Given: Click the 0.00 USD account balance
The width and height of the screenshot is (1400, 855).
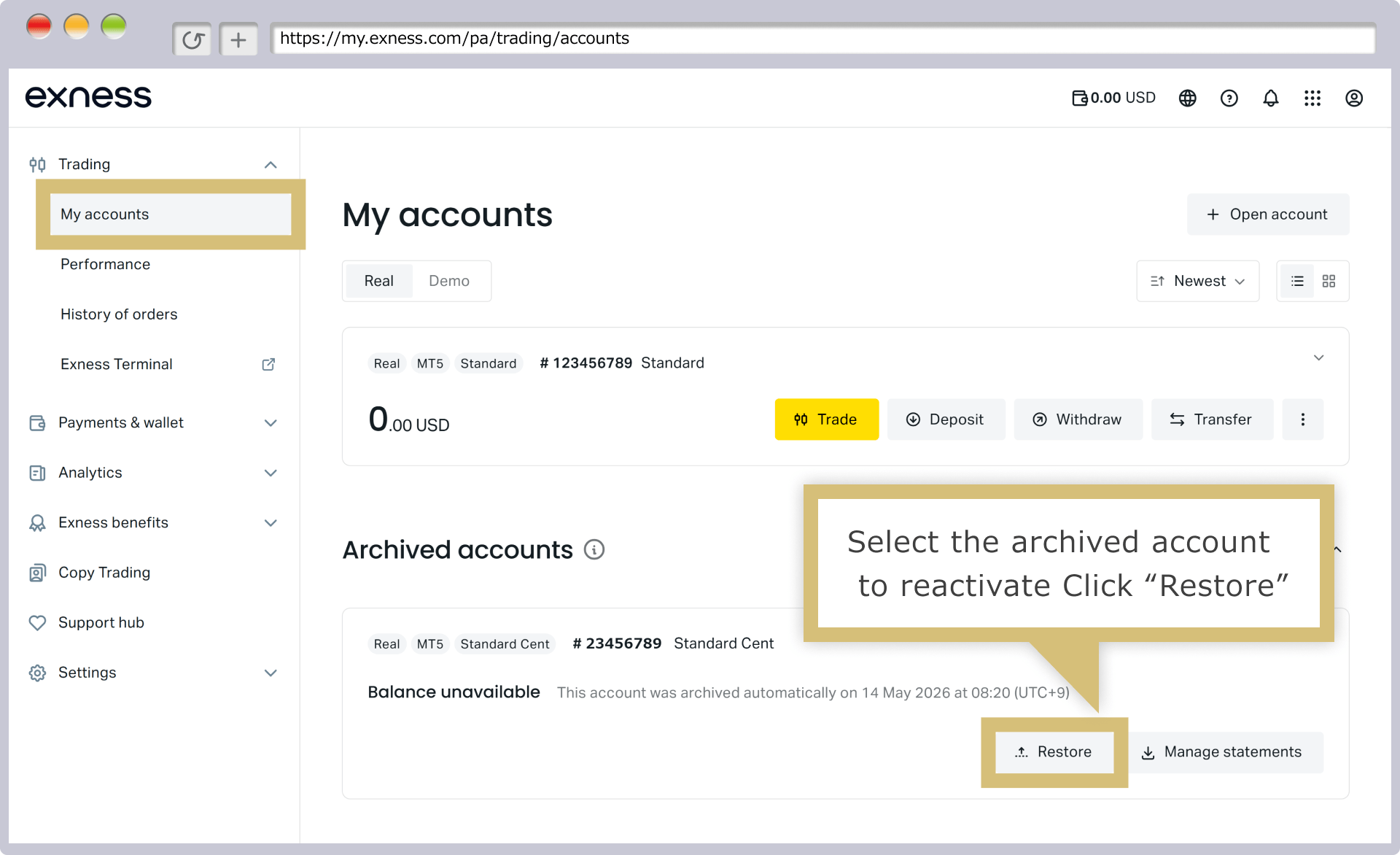Looking at the screenshot, I should click(x=409, y=420).
